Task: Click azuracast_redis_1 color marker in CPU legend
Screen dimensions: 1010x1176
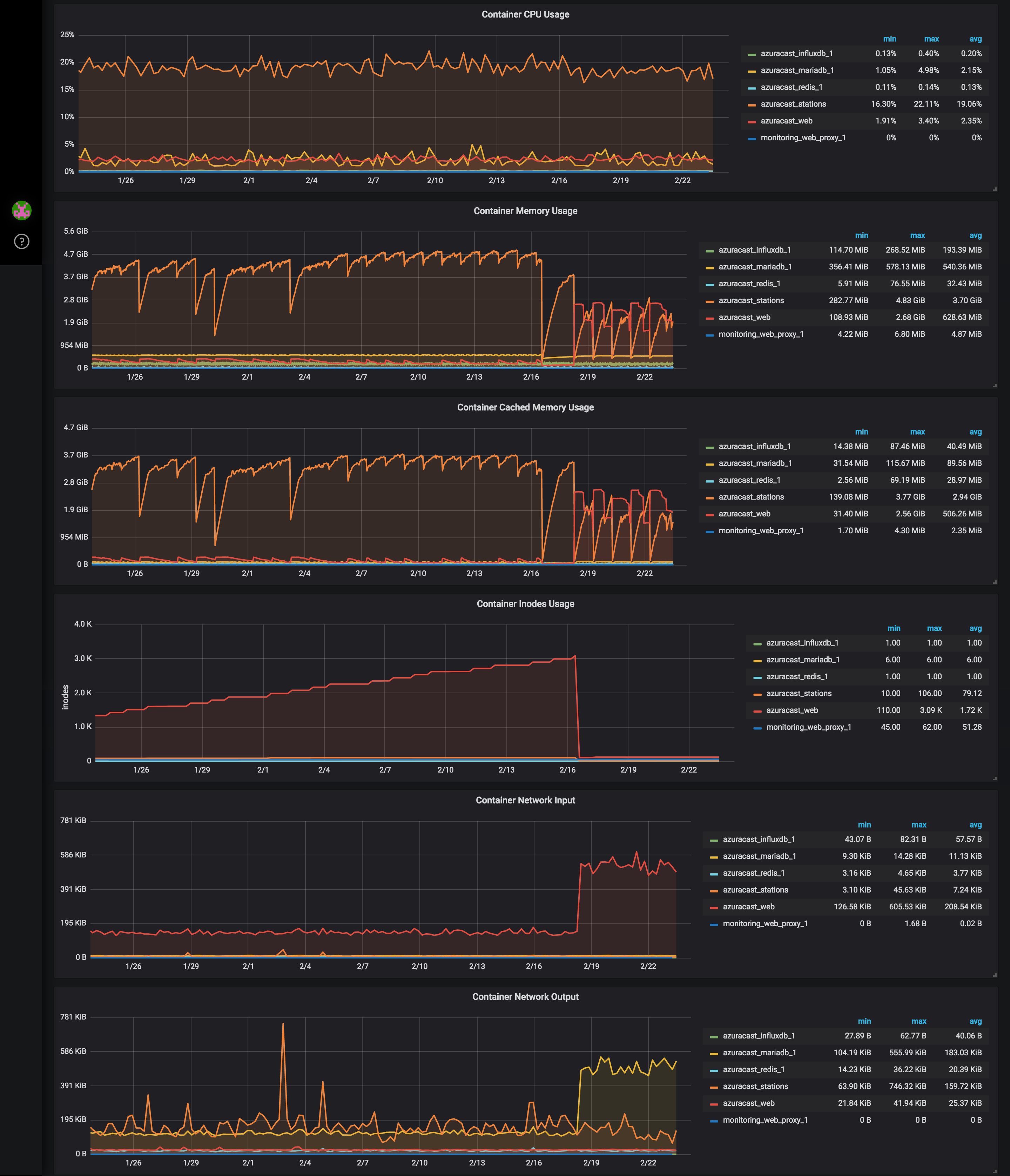Action: point(753,87)
